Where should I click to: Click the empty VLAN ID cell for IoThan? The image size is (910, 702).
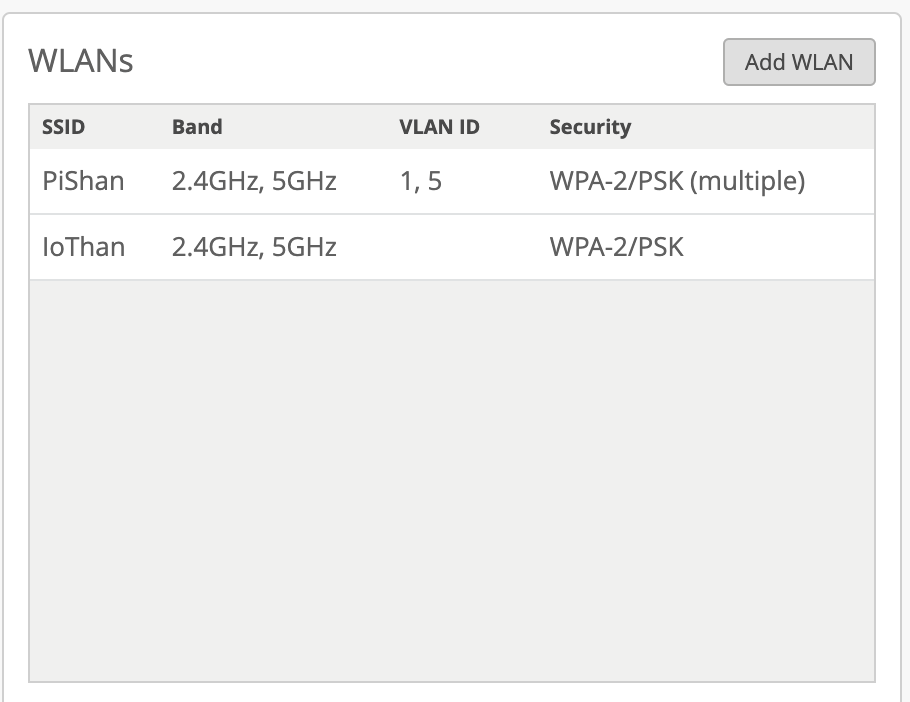coord(440,247)
